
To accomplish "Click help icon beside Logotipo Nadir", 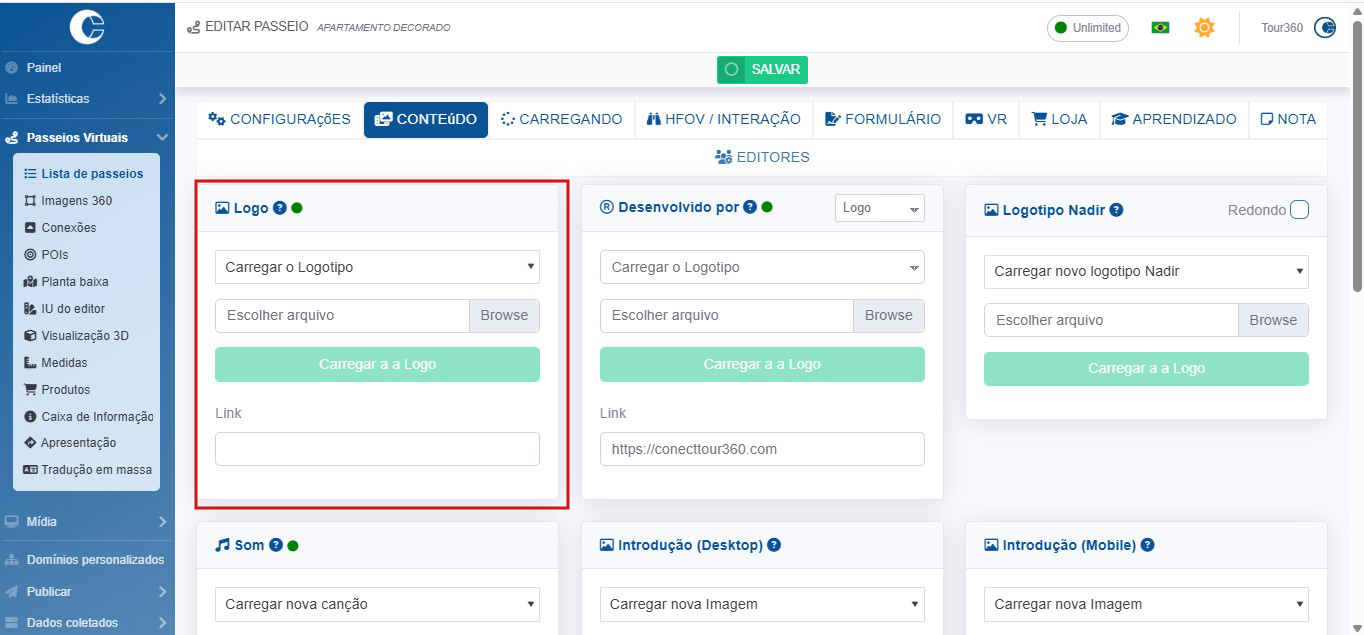I will pos(1116,210).
